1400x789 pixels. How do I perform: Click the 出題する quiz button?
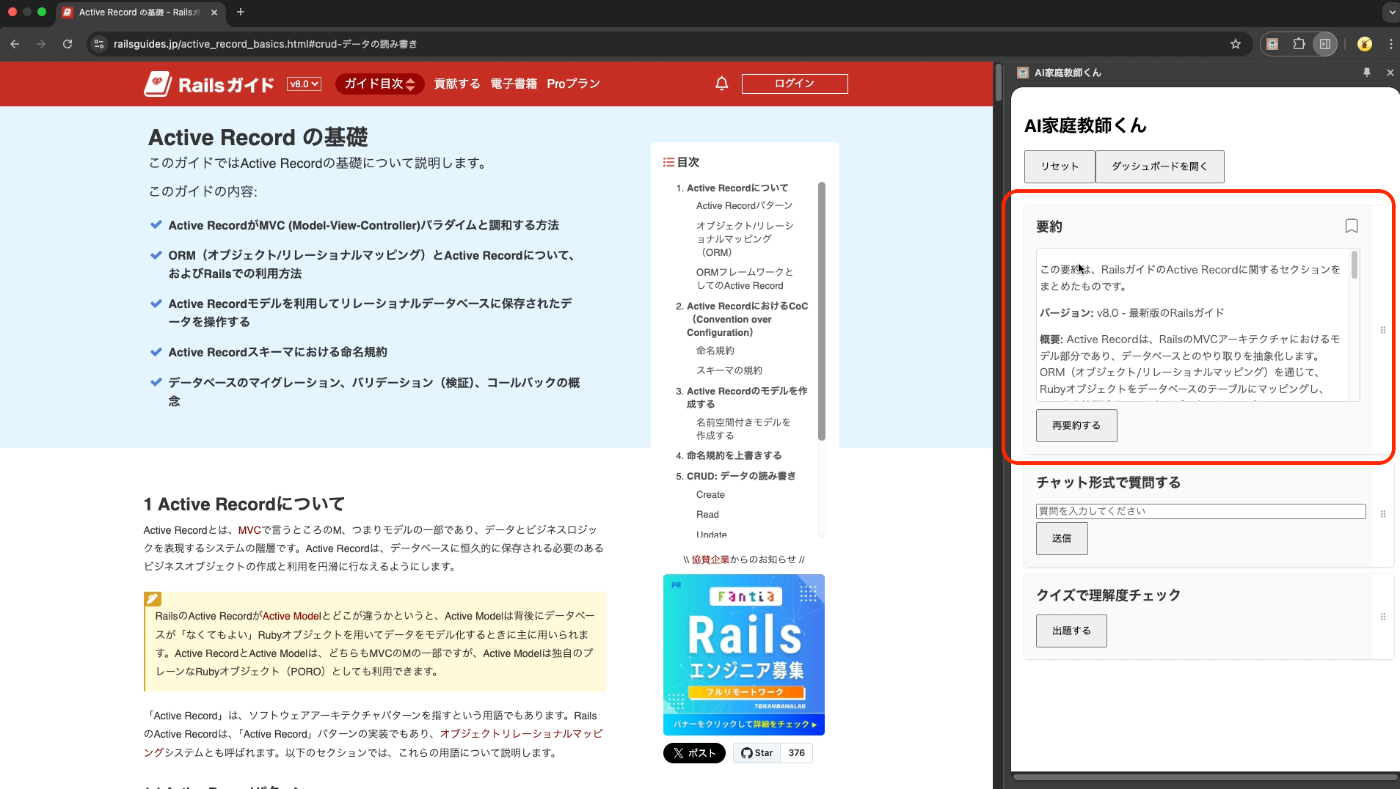pos(1071,631)
